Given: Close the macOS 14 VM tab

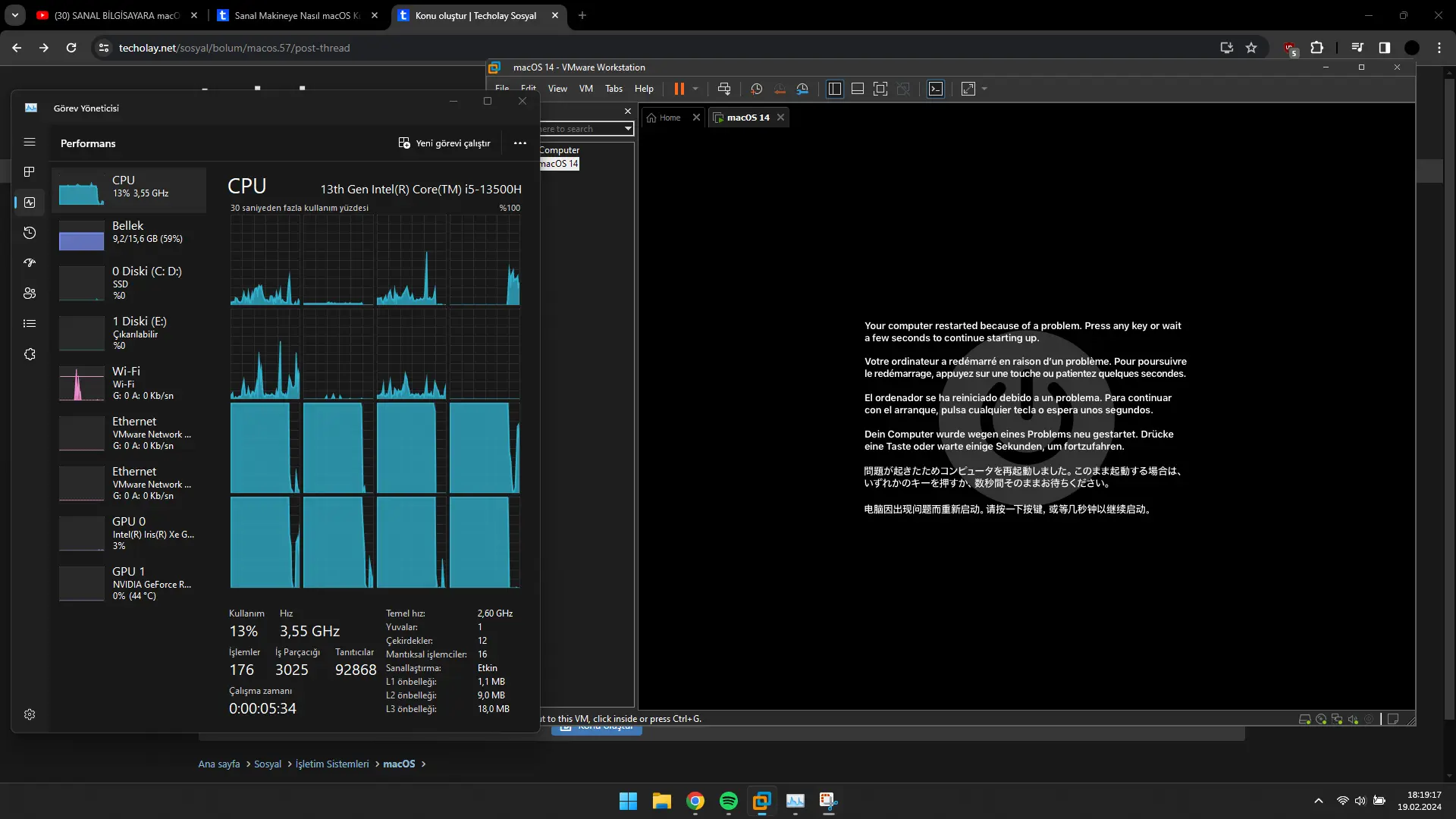Looking at the screenshot, I should click(780, 118).
